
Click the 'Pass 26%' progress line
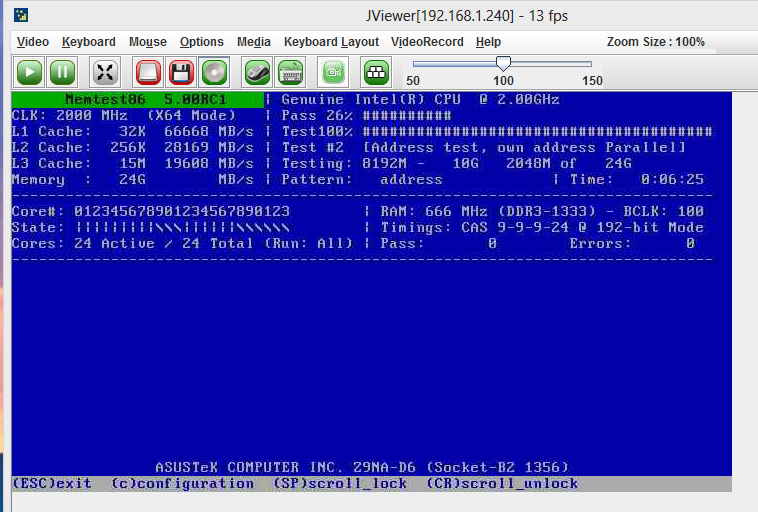click(x=366, y=116)
